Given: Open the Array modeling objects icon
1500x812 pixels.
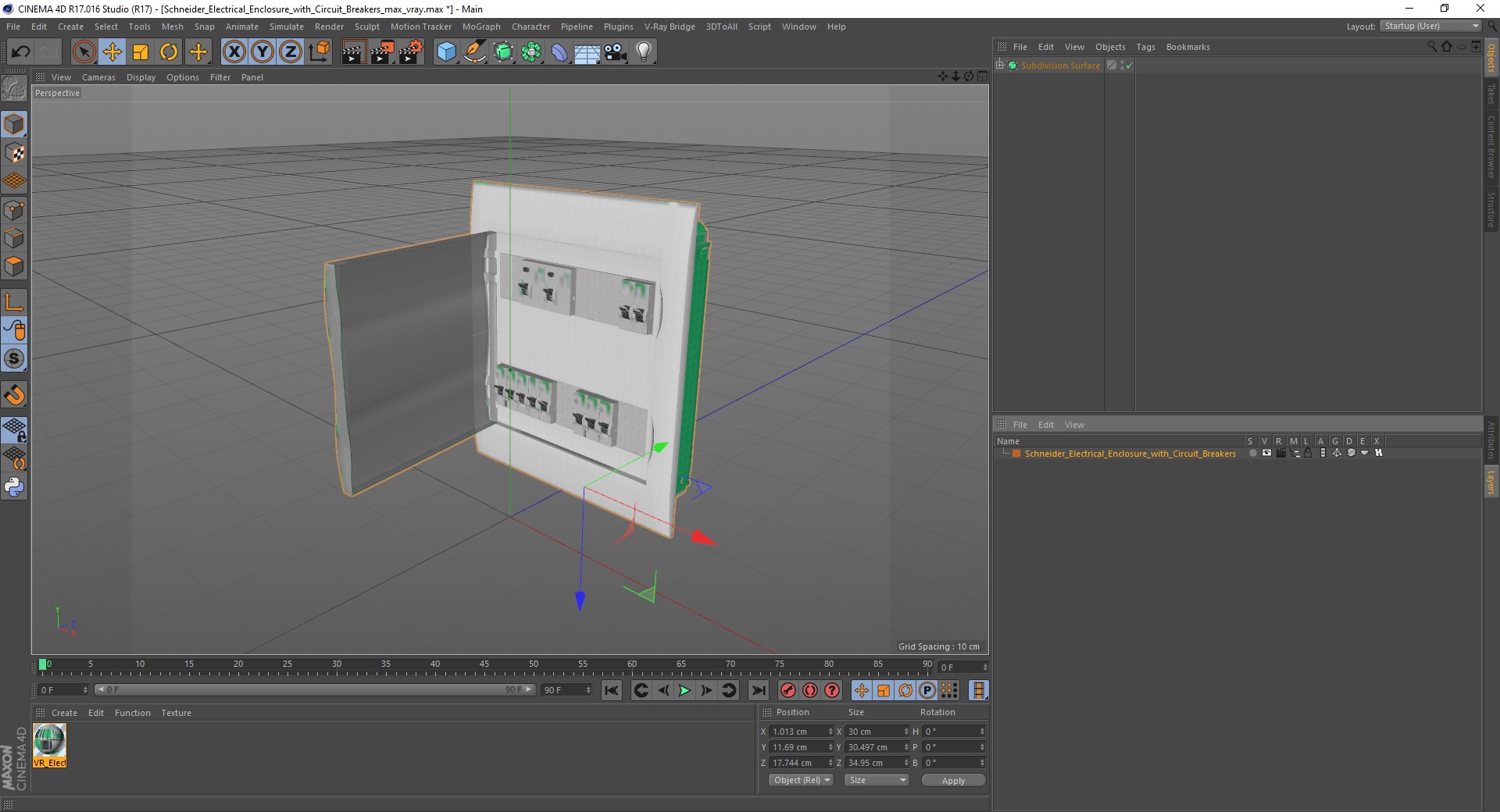Looking at the screenshot, I should click(531, 52).
